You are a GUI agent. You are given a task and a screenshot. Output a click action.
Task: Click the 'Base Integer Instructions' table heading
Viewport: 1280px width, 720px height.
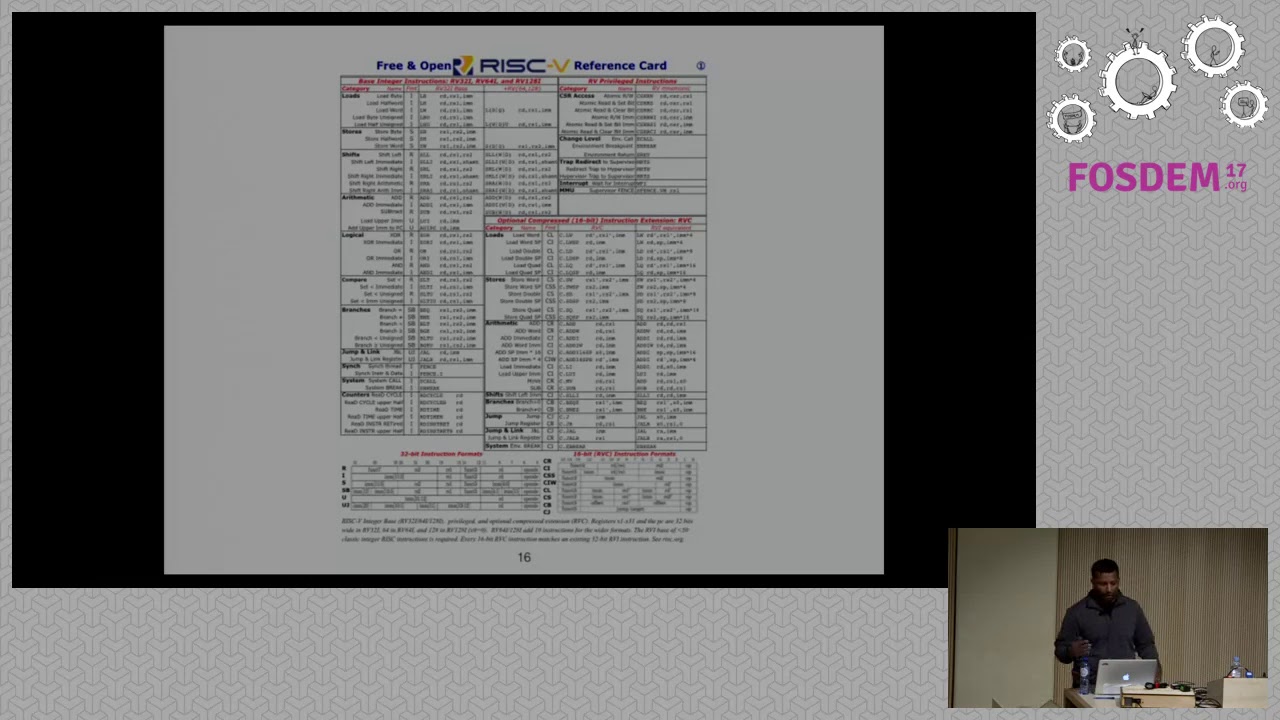click(x=449, y=81)
